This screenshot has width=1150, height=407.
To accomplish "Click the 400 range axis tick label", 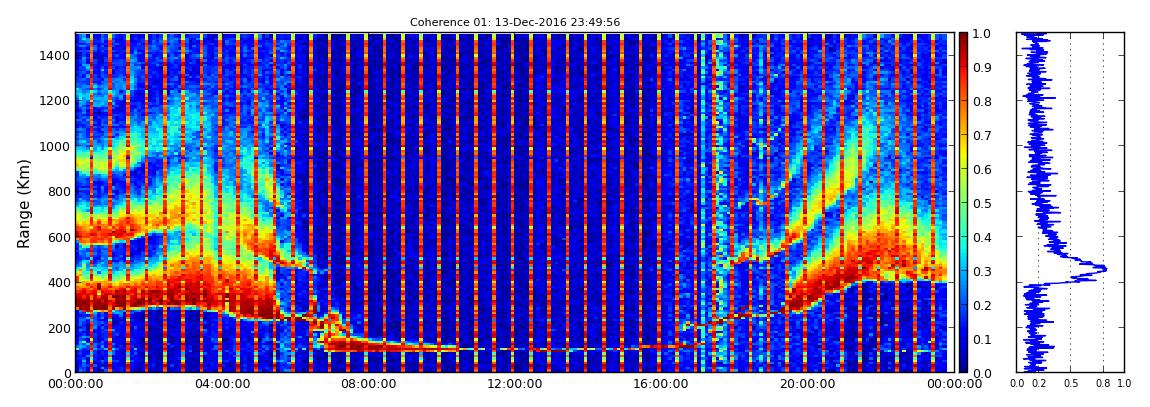I will tap(59, 282).
